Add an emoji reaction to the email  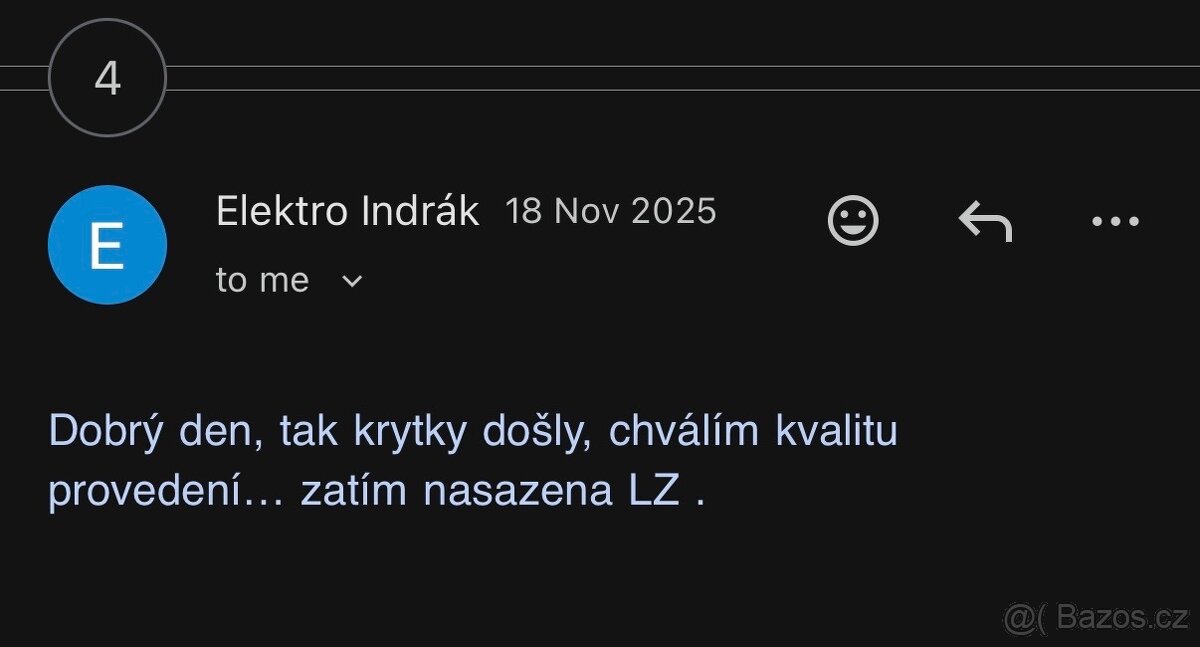(853, 220)
